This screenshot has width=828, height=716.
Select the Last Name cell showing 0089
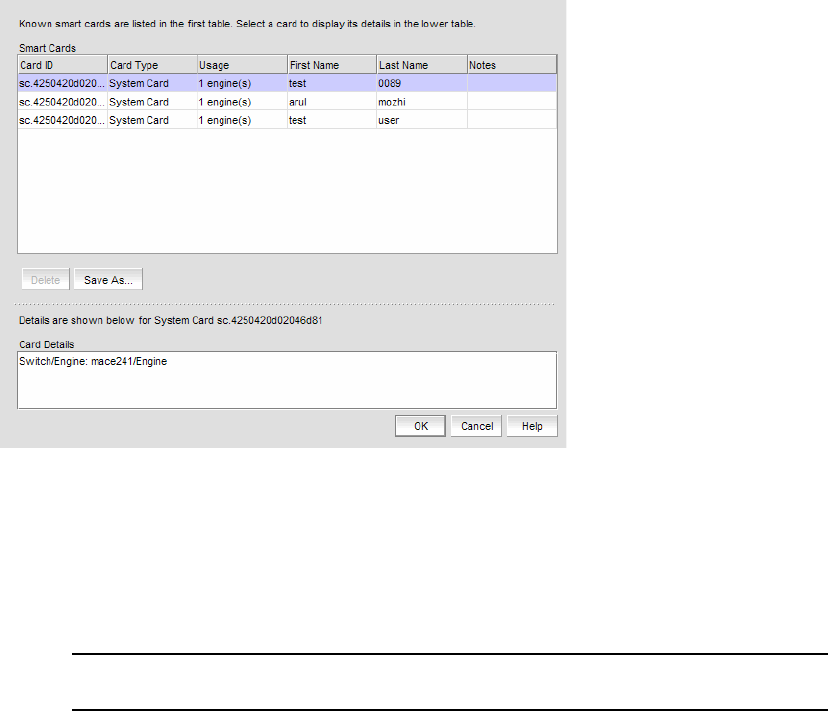[x=420, y=84]
